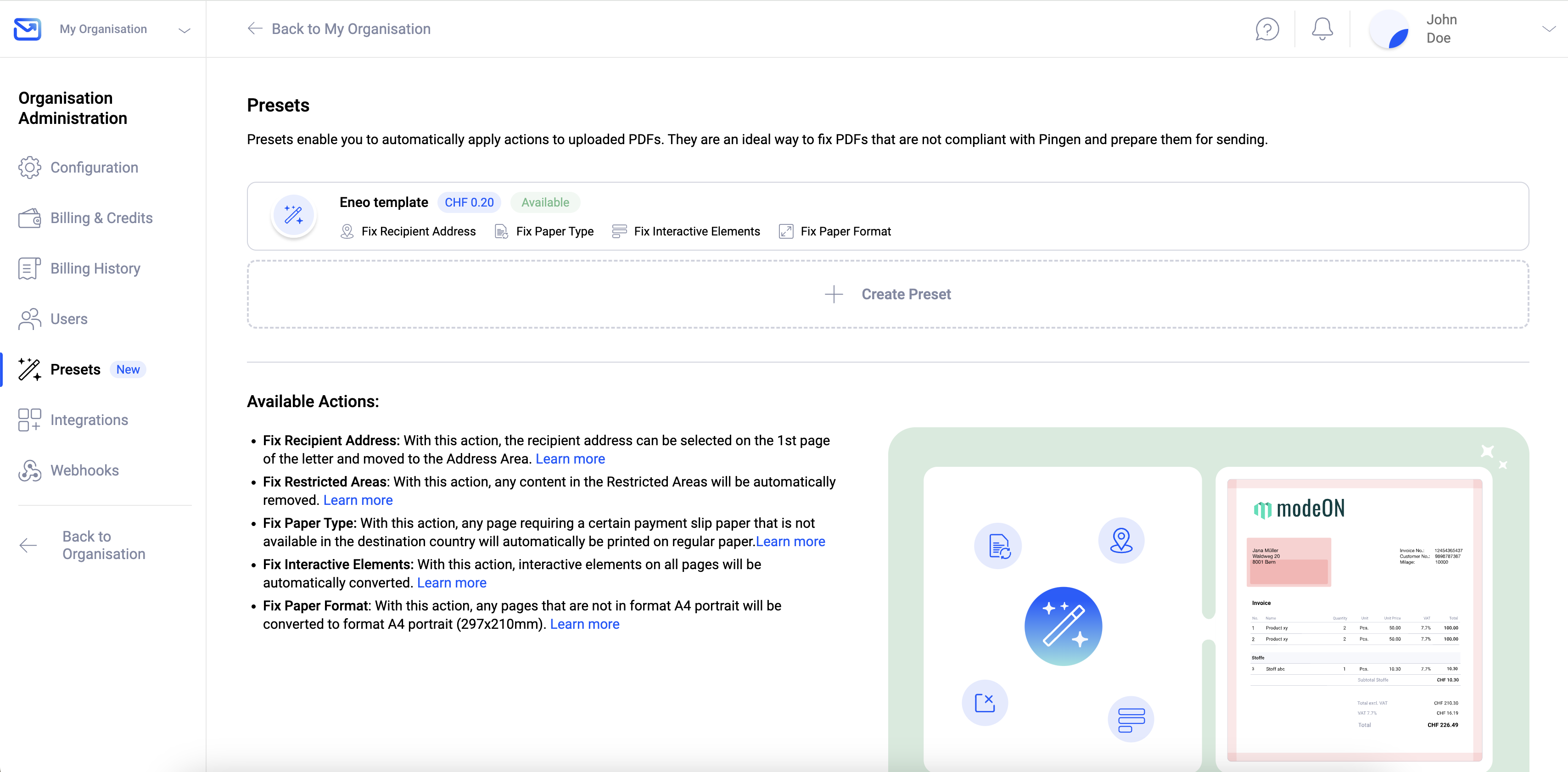Click the Organisation Administration heading
The height and width of the screenshot is (772, 1568).
[x=73, y=108]
